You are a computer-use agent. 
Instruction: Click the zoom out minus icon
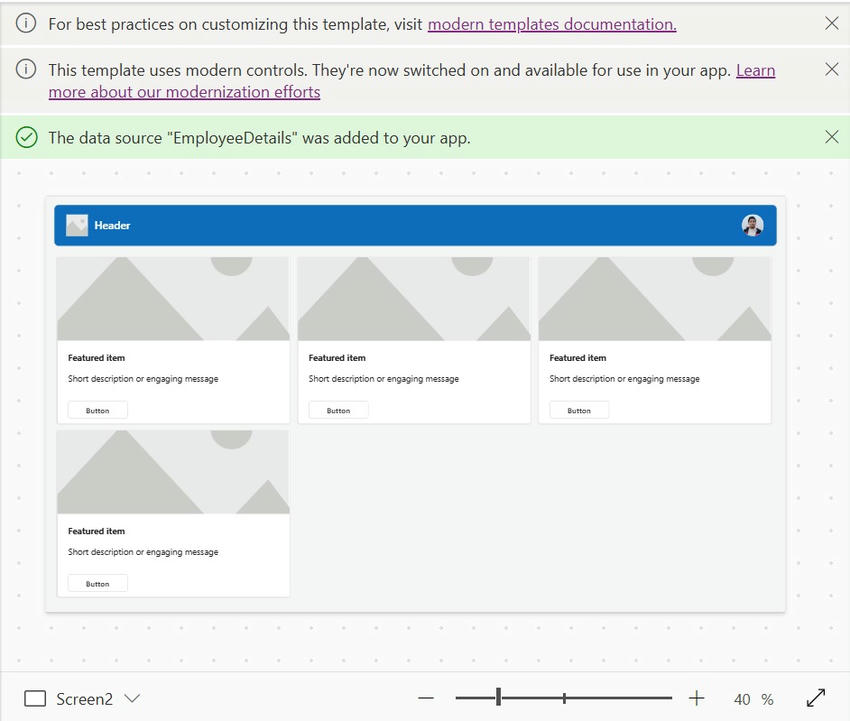click(426, 698)
